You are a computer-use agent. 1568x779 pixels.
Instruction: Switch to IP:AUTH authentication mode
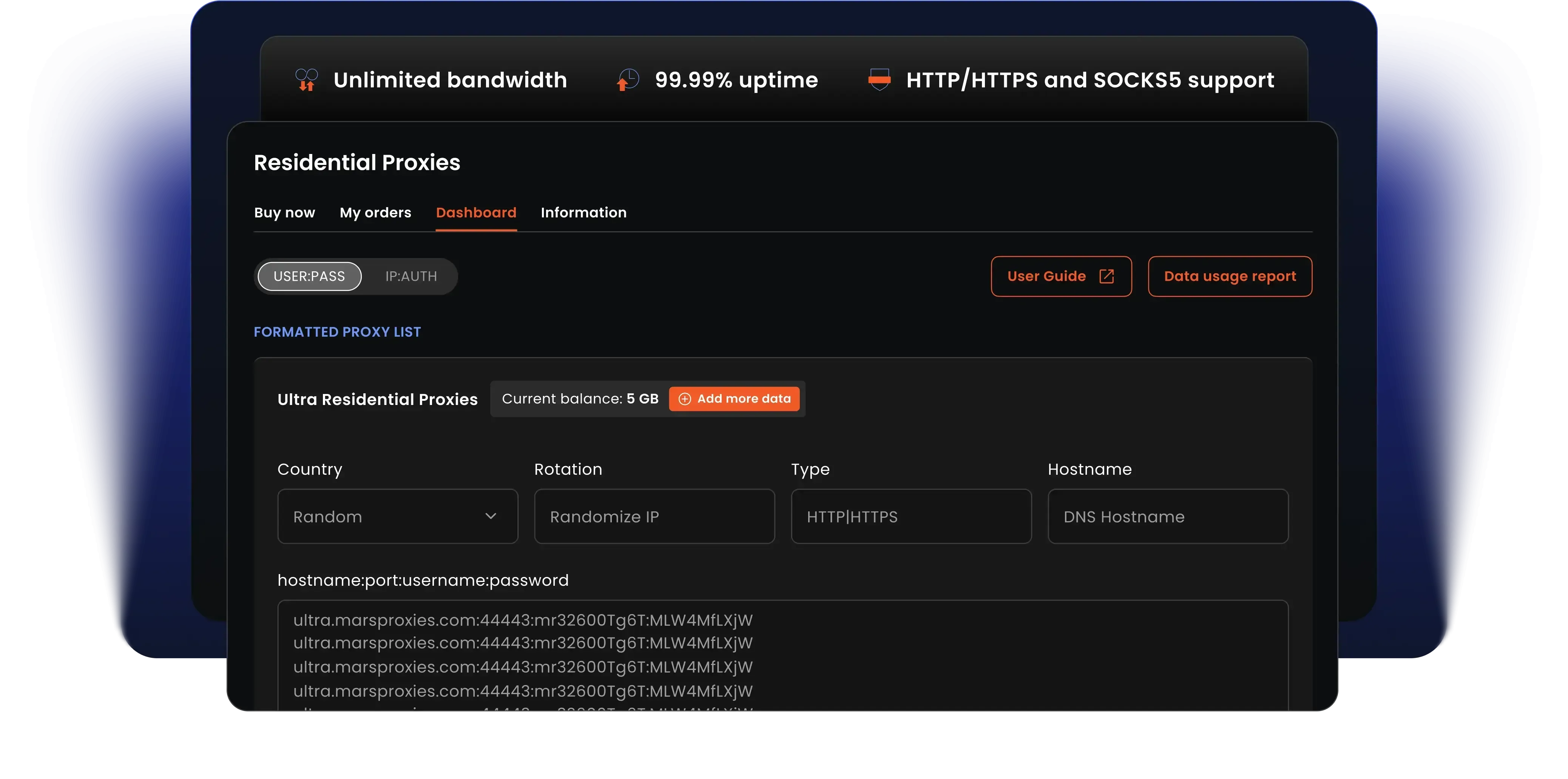click(x=411, y=277)
